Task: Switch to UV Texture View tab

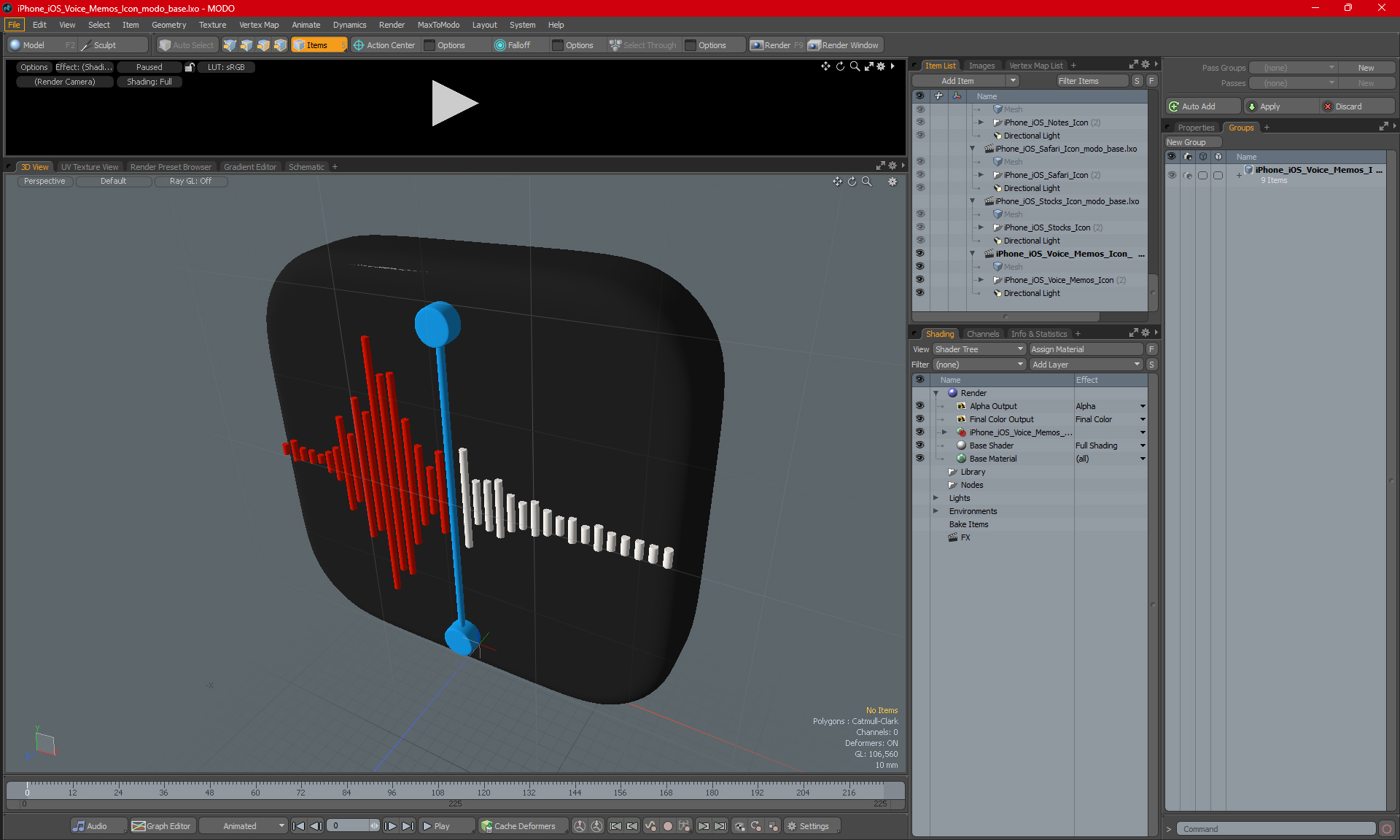Action: click(x=90, y=167)
